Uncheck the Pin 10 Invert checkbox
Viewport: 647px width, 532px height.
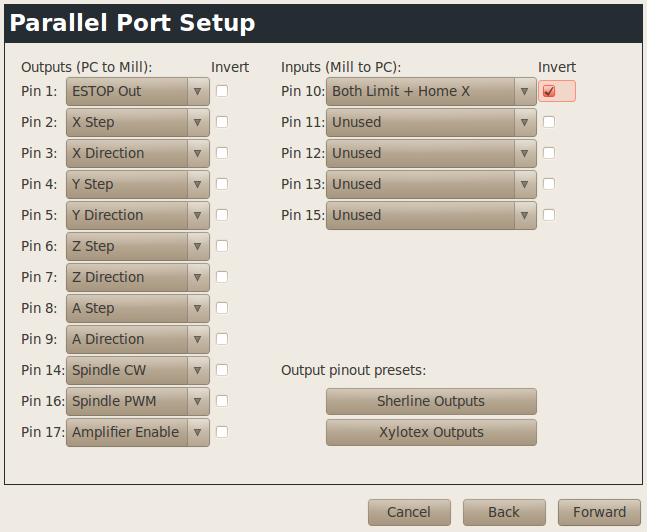pyautogui.click(x=549, y=91)
